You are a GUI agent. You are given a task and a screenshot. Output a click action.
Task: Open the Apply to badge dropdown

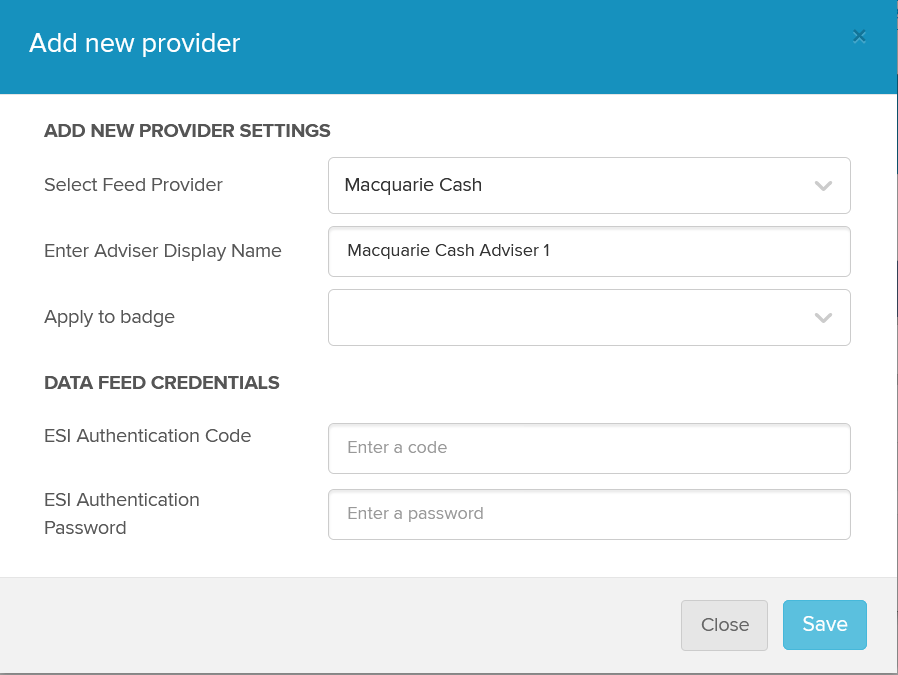589,317
